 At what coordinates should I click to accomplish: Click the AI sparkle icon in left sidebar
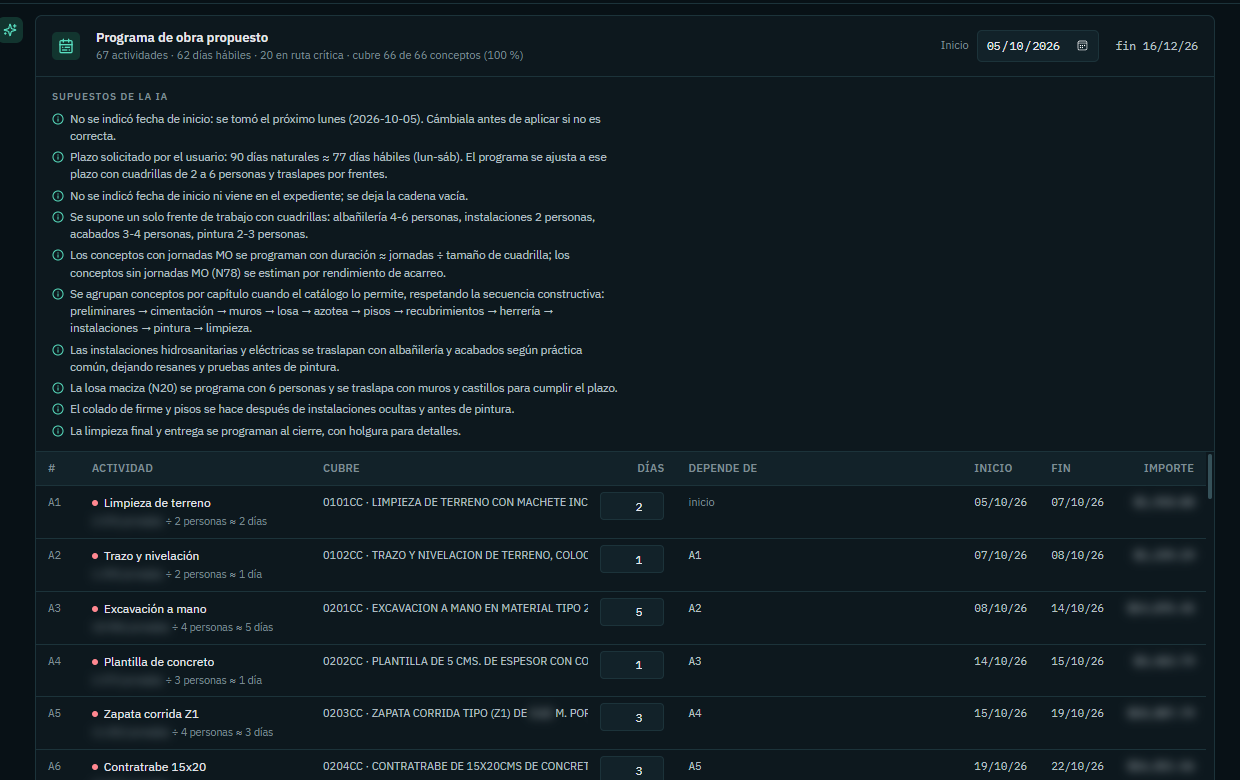click(x=10, y=30)
